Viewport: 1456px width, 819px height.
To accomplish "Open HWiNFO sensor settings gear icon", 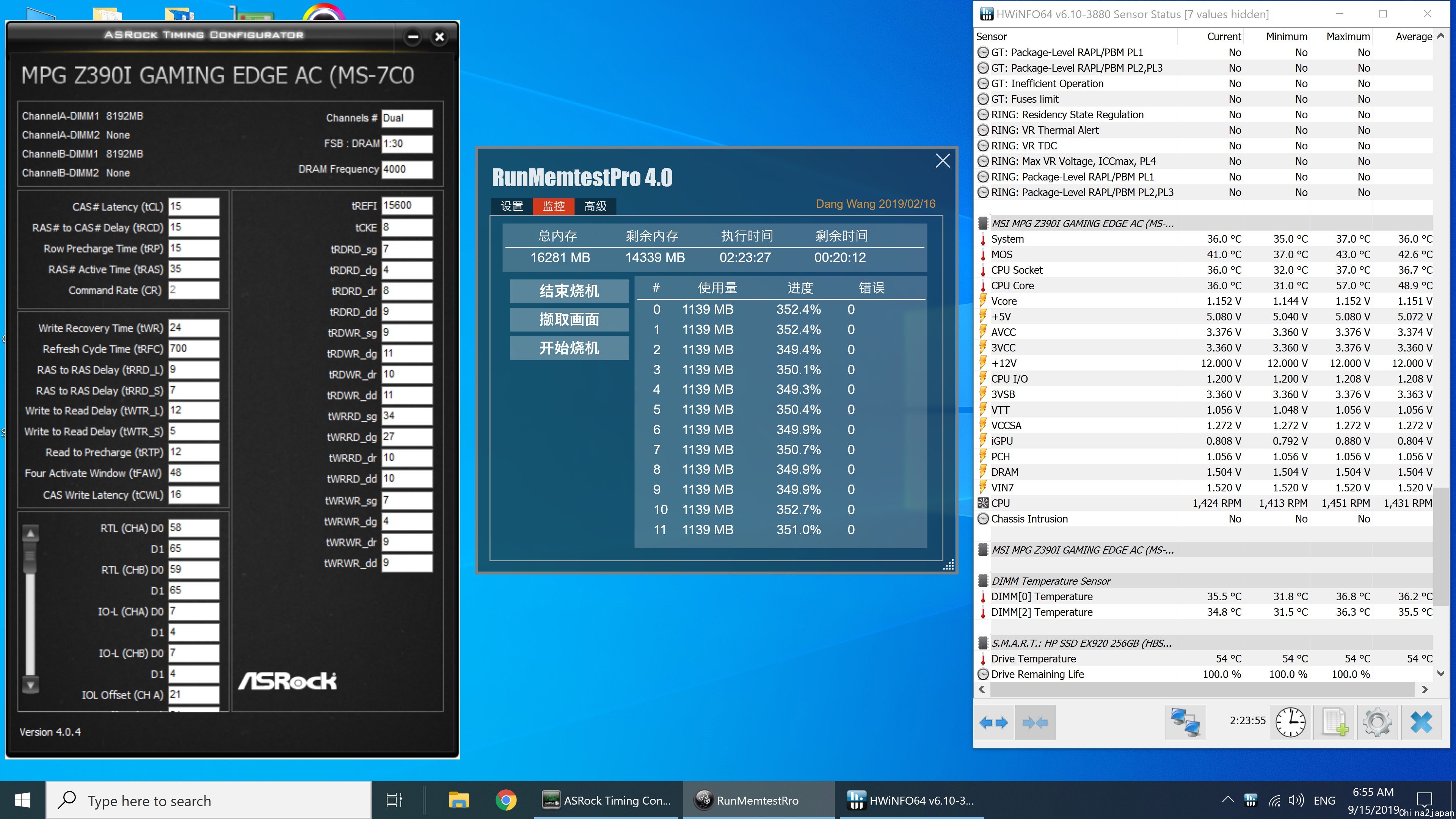I will coord(1378,722).
